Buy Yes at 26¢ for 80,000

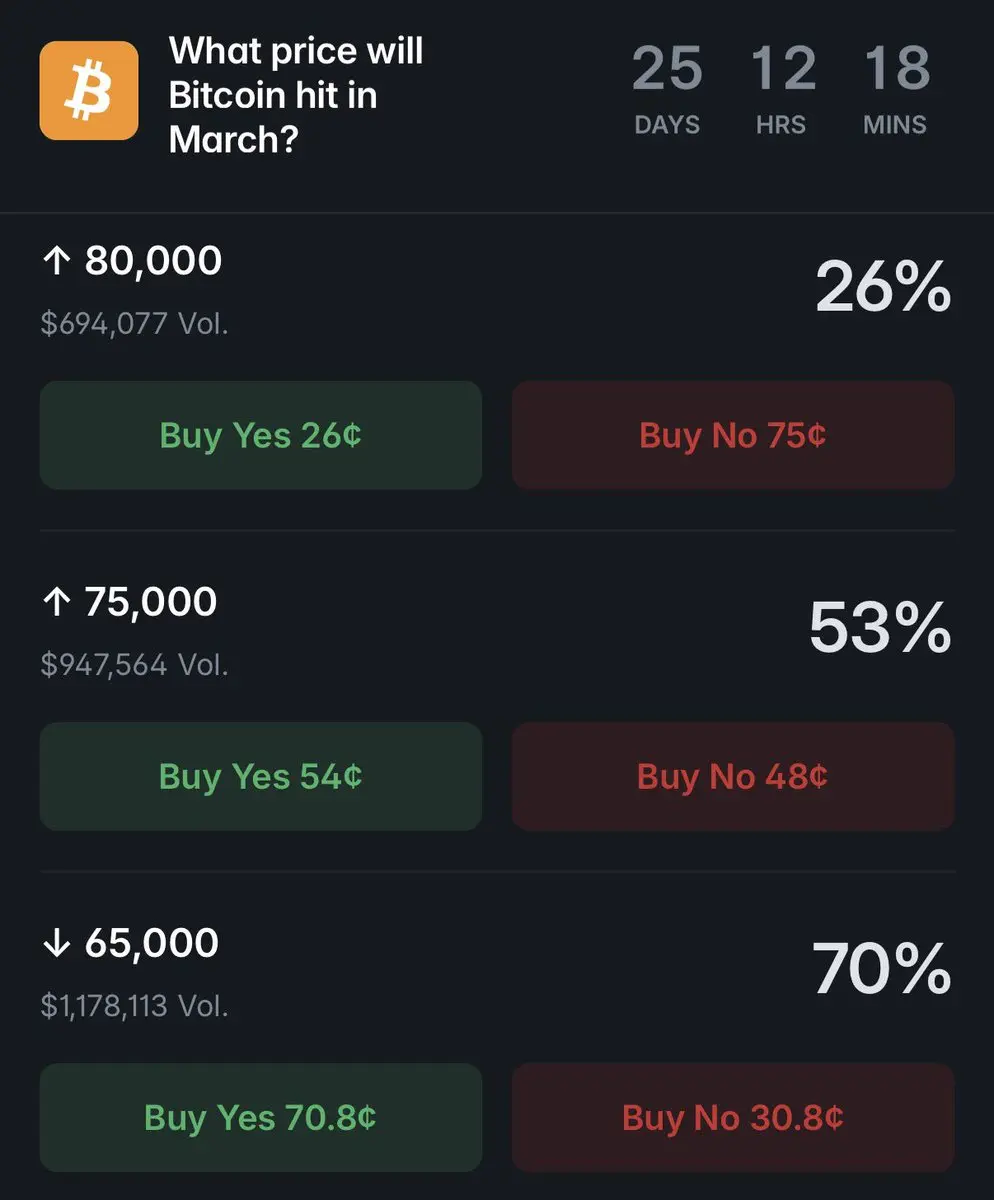[260, 435]
